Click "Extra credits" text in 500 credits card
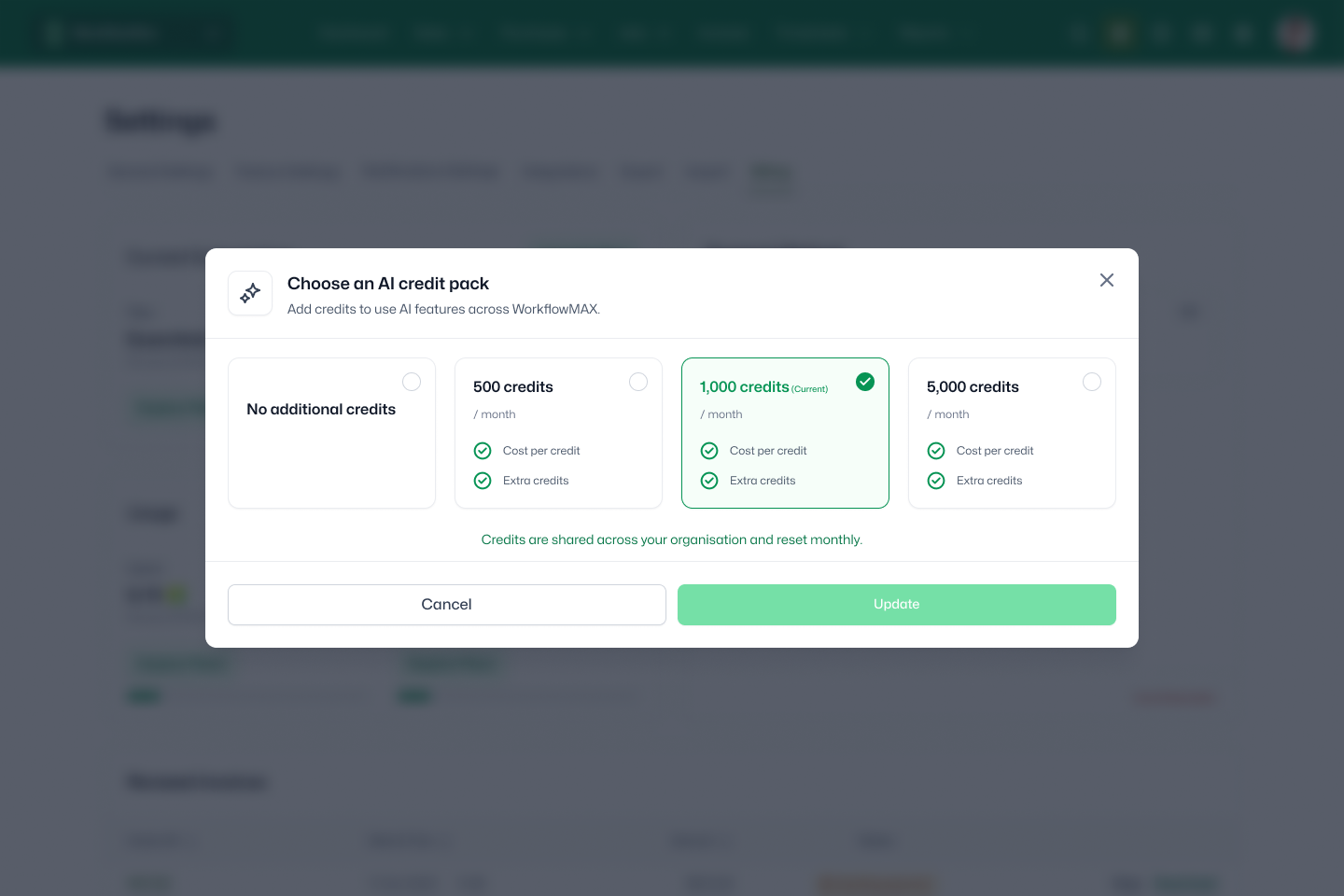The width and height of the screenshot is (1344, 896). click(x=536, y=481)
